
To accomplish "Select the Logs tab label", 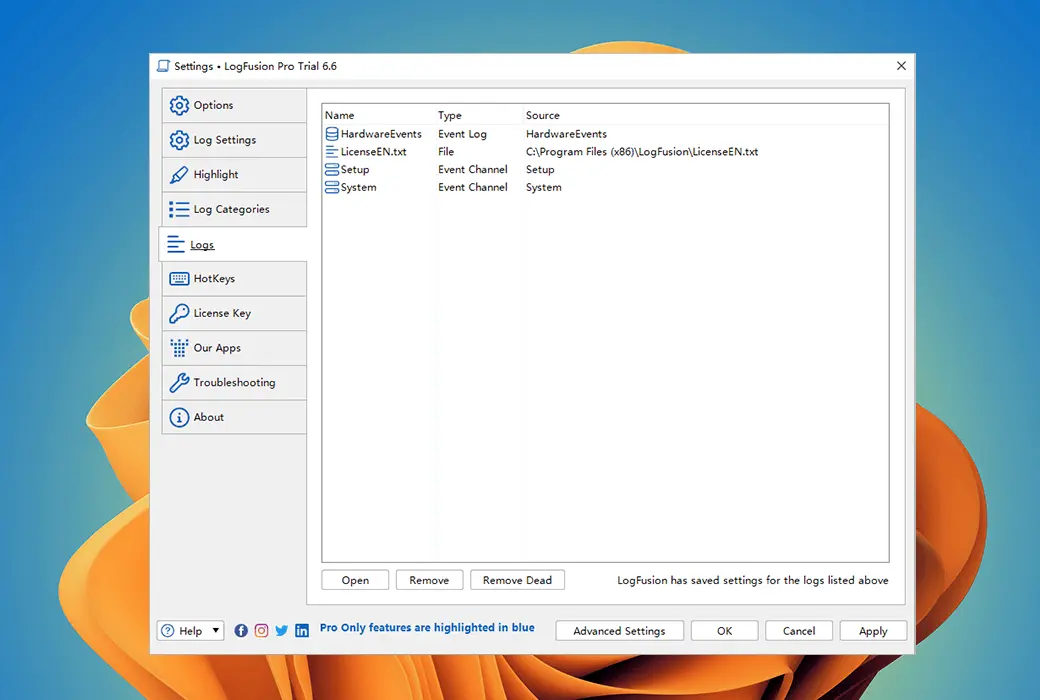I will click(202, 245).
